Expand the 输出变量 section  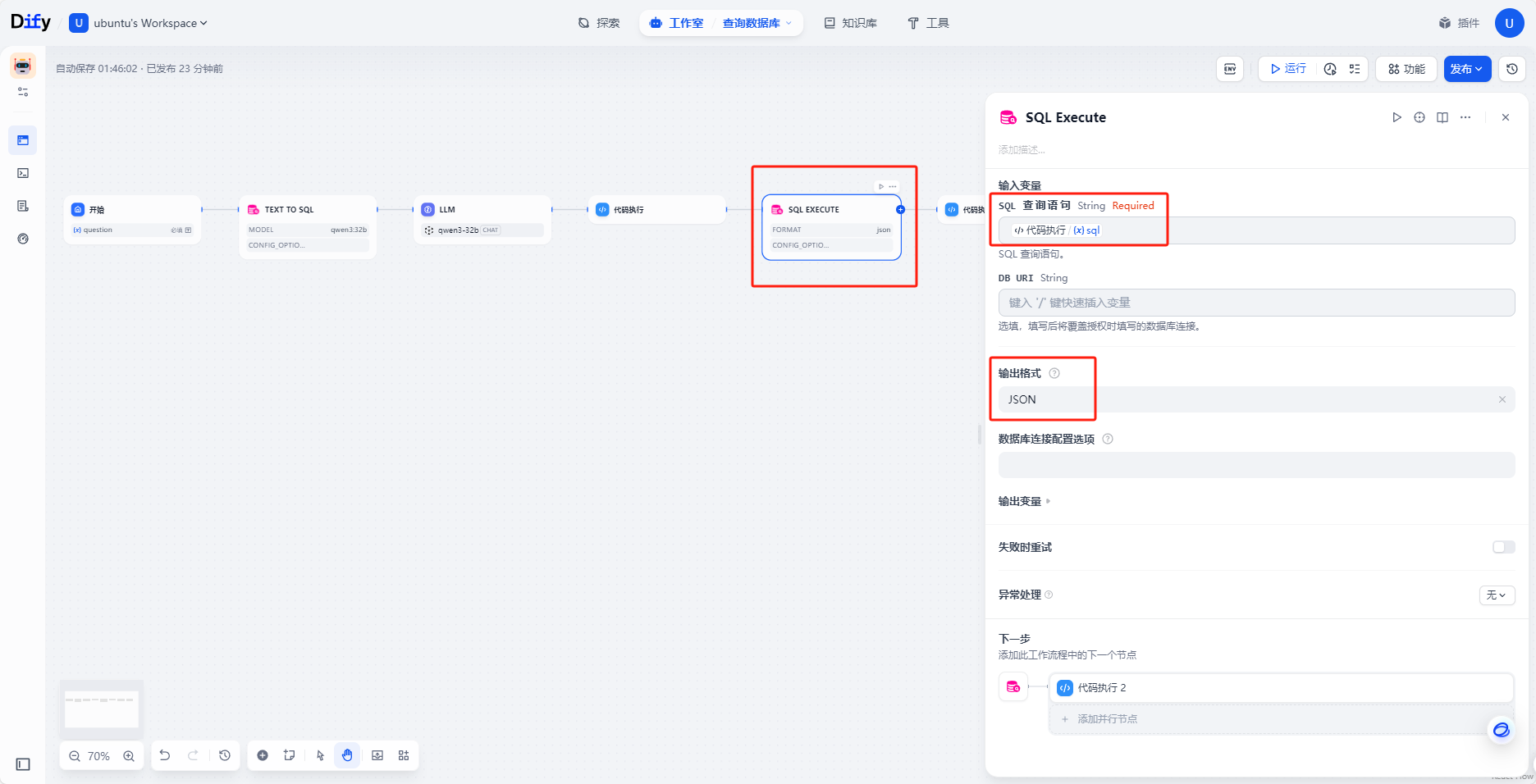click(1024, 501)
